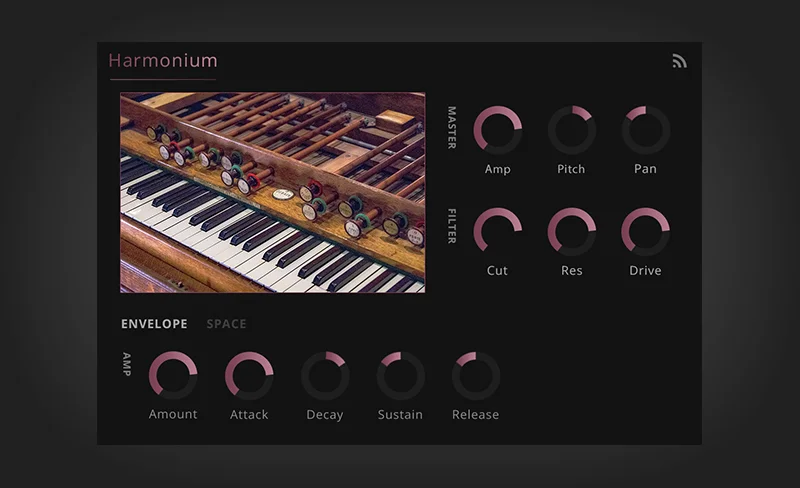Viewport: 800px width, 488px height.
Task: Click the 'Drive' label text
Action: tap(645, 270)
